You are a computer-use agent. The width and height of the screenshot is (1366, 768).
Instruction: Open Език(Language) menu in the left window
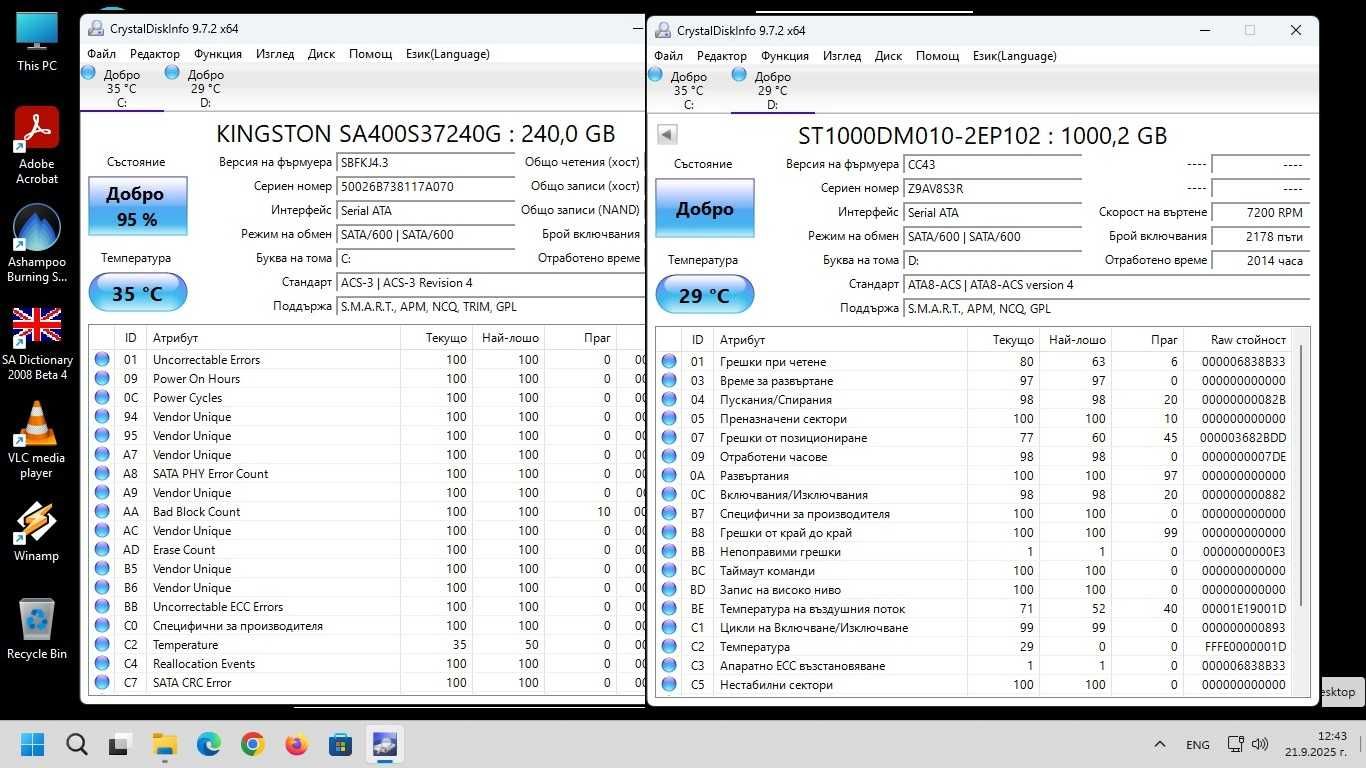coord(448,54)
